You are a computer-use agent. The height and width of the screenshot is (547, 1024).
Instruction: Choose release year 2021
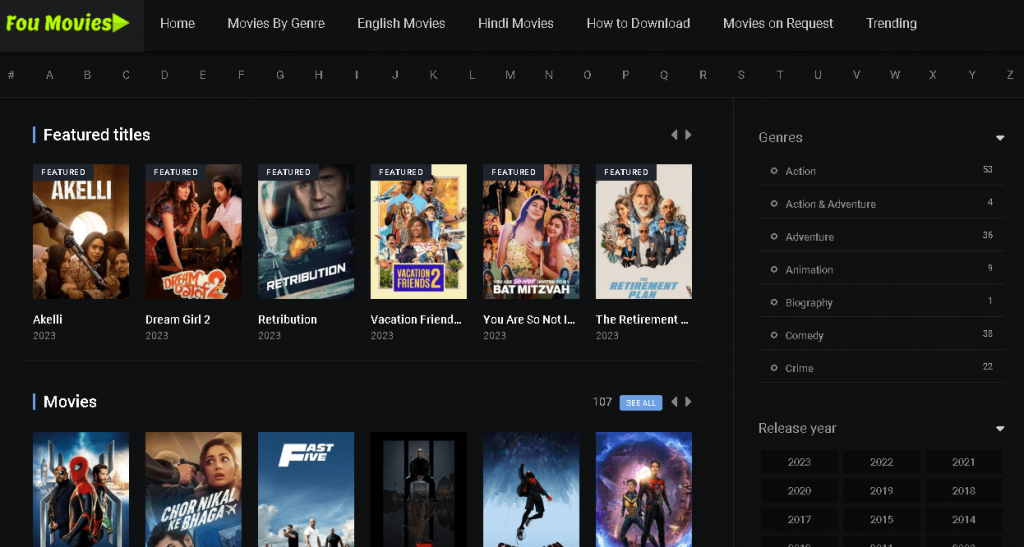[964, 462]
